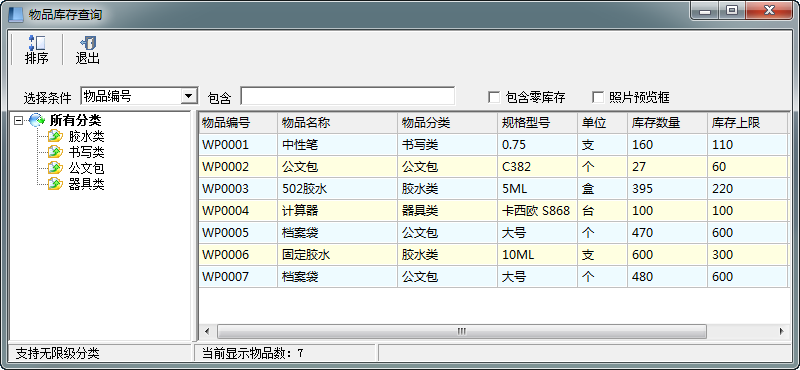Select the WP0004 计算器 row
Screen dimensions: 800x370
(x=494, y=210)
